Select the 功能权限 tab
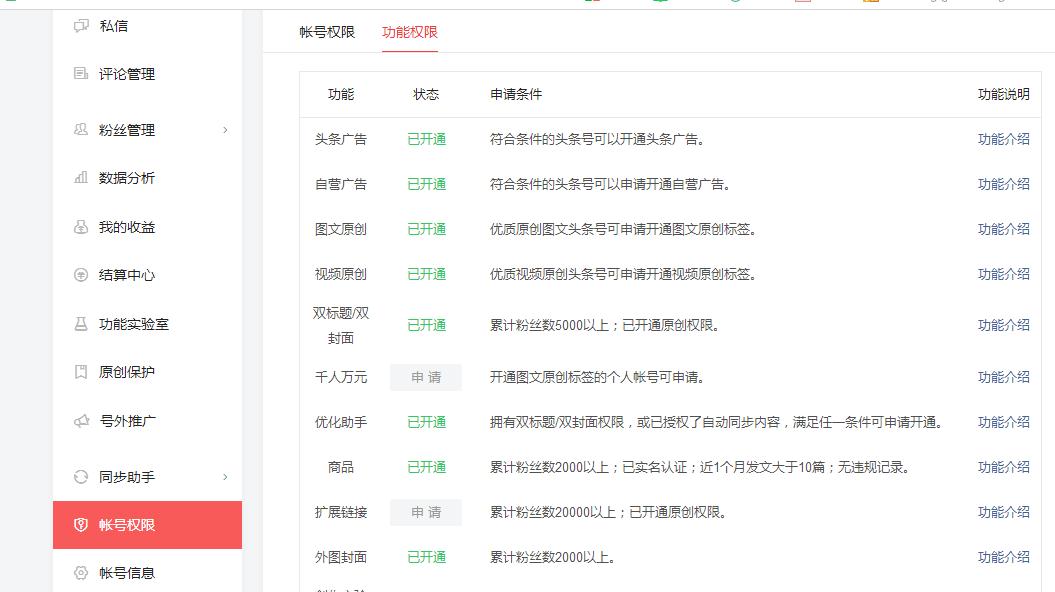Viewport: 1055px width, 592px height. [410, 32]
